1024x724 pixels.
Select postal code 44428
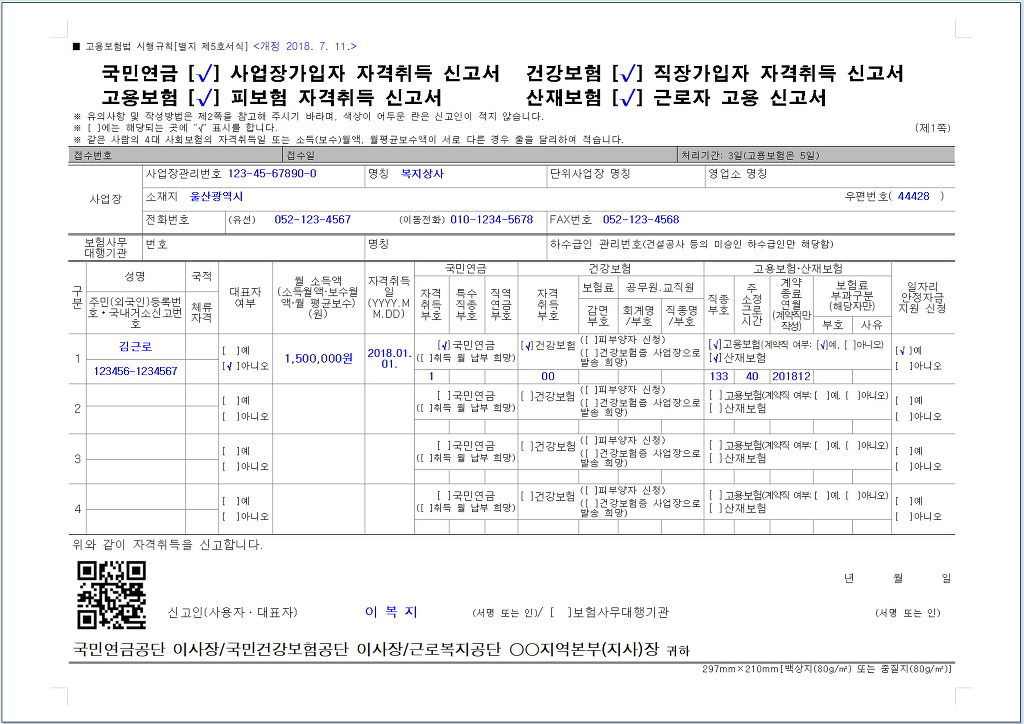click(x=914, y=197)
